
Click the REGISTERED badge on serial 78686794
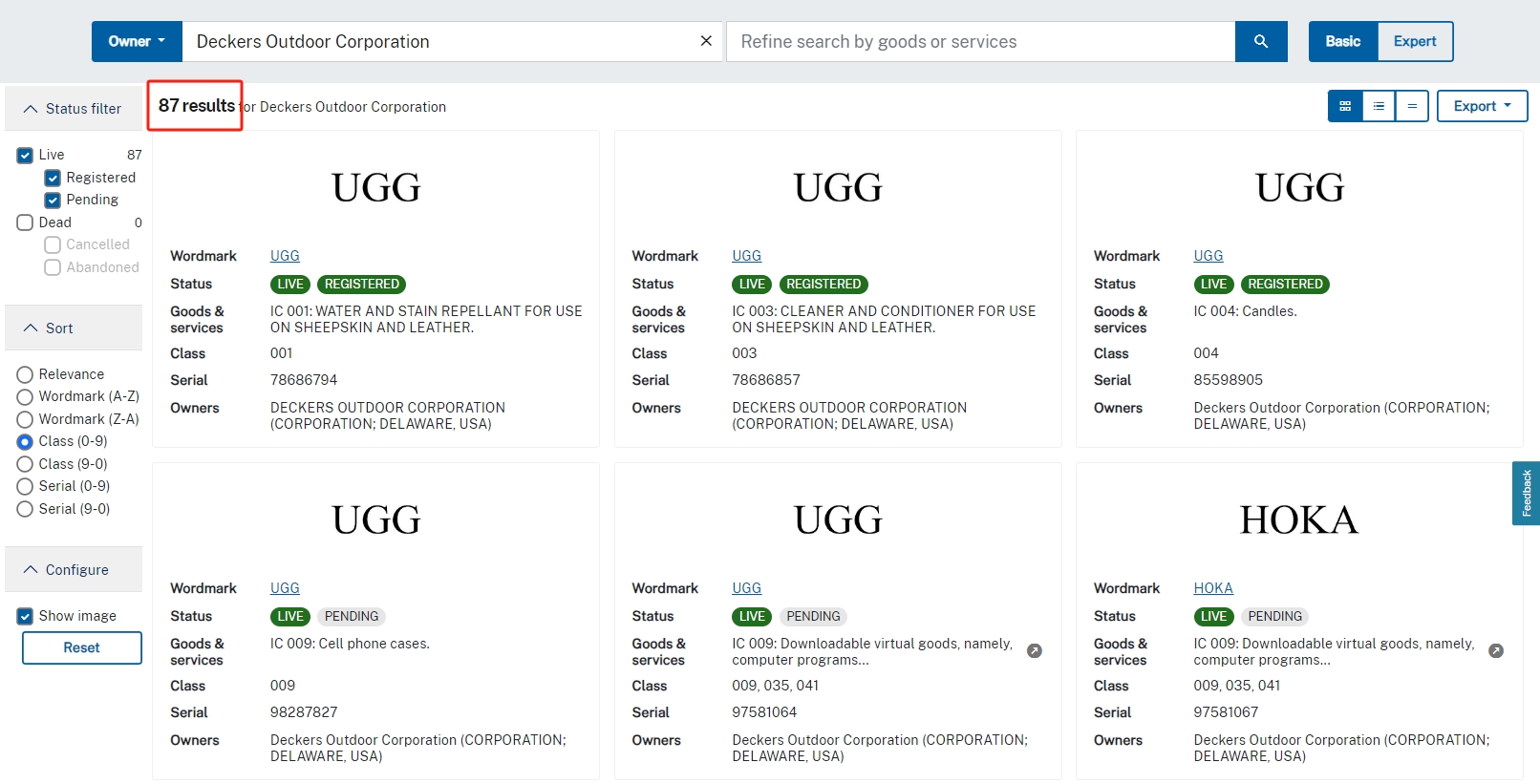coord(362,285)
